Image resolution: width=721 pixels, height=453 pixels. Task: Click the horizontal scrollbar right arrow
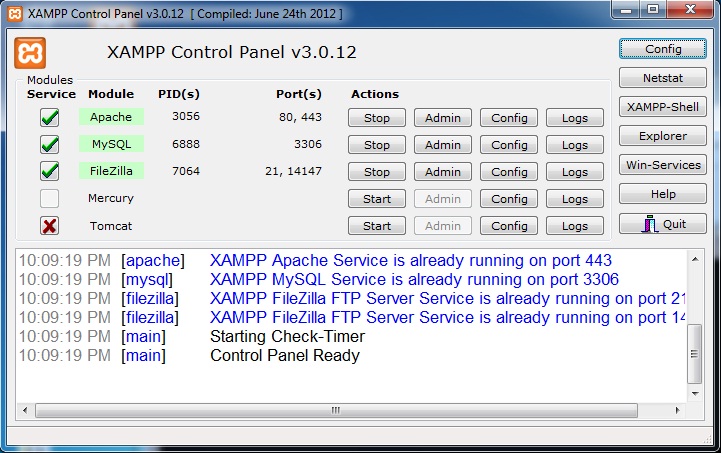pyautogui.click(x=677, y=410)
